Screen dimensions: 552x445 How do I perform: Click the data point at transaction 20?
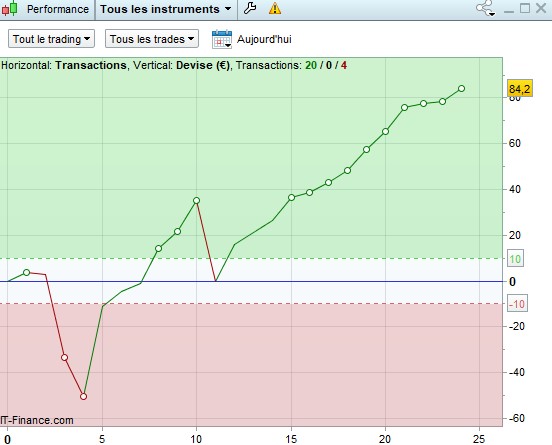click(x=385, y=132)
